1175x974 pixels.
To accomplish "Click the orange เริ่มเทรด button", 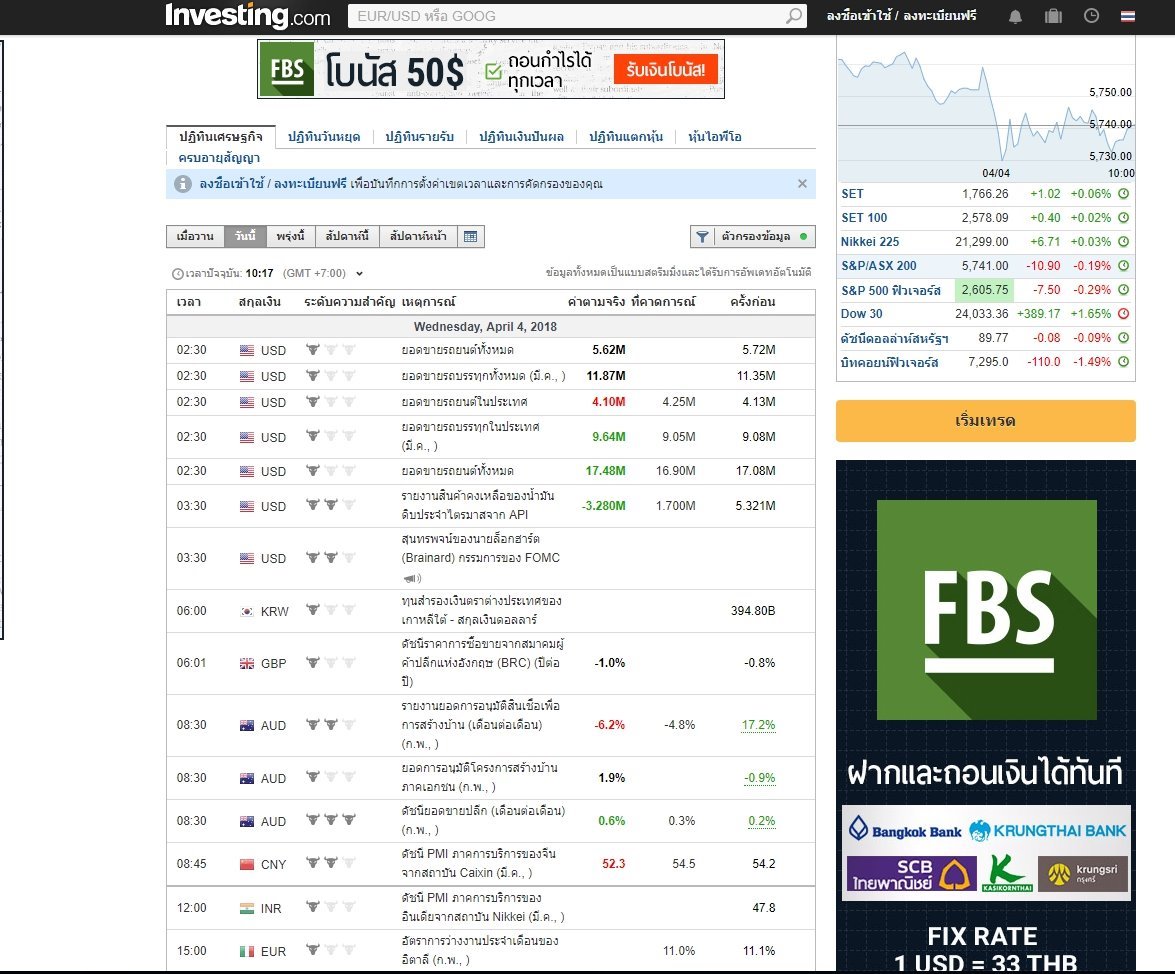I will (x=985, y=421).
